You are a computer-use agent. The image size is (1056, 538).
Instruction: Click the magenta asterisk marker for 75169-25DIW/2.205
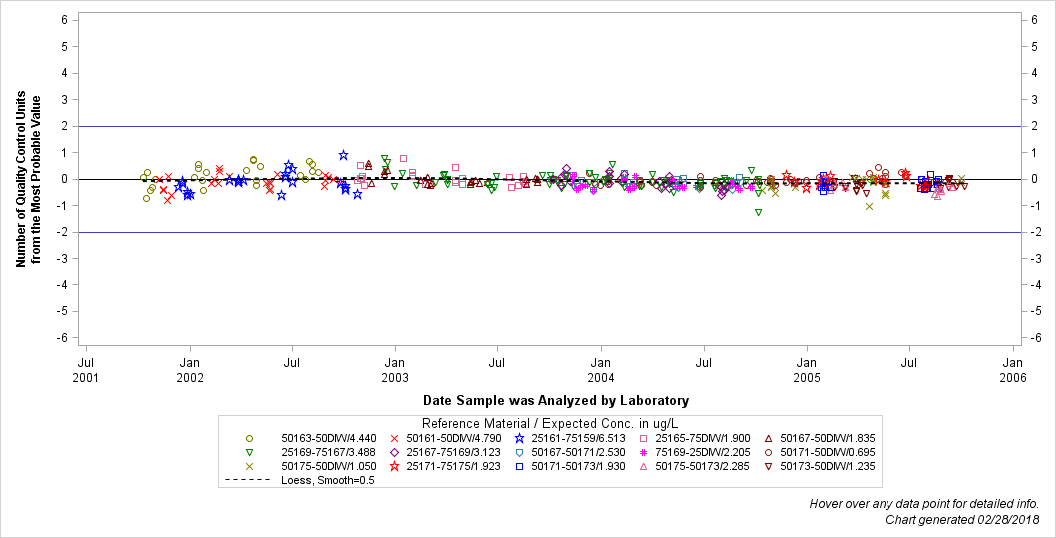coord(644,452)
